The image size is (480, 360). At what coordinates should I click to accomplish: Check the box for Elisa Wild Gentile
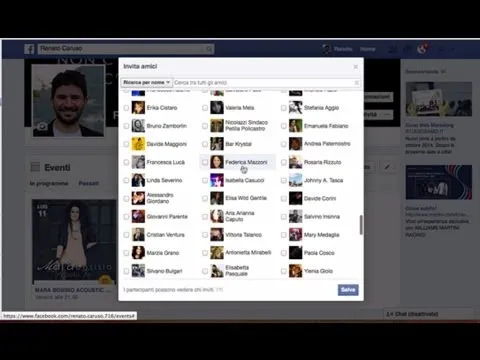[x=205, y=198]
